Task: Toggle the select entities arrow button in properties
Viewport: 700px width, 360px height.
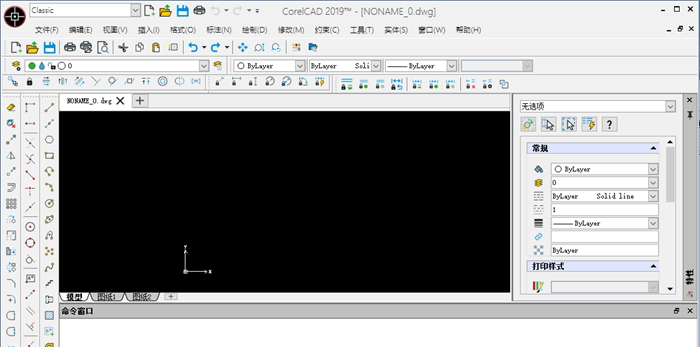Action: pos(548,124)
